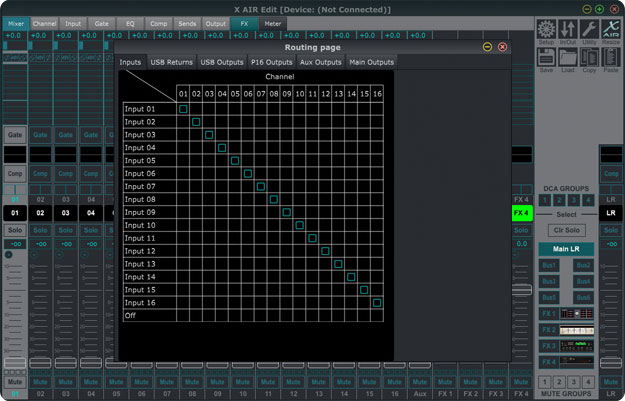Toggle Input 05 to Channel 05 routing
The height and width of the screenshot is (401, 625).
tap(235, 161)
